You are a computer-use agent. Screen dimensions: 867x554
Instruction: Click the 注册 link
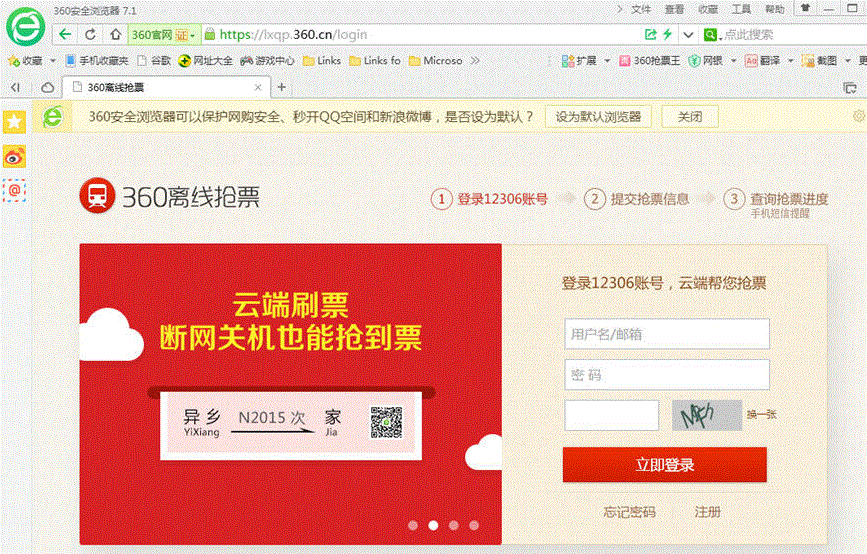707,512
